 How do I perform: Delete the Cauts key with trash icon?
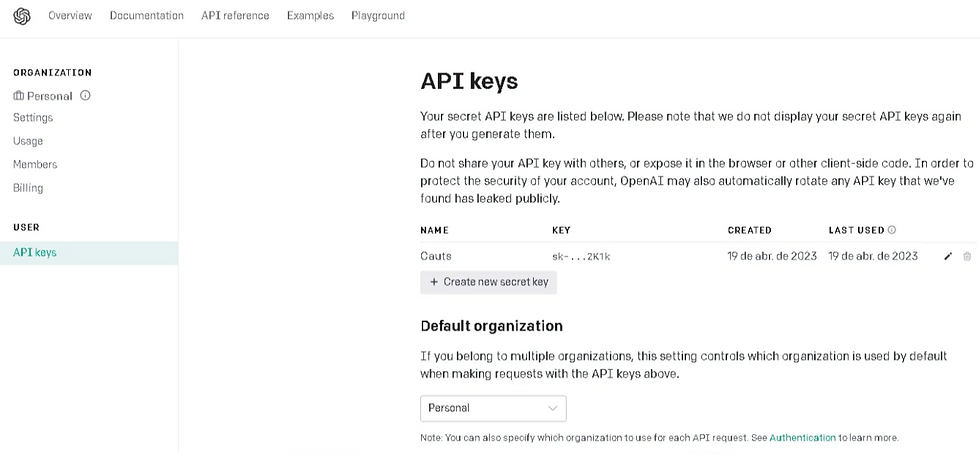pyautogui.click(x=967, y=256)
